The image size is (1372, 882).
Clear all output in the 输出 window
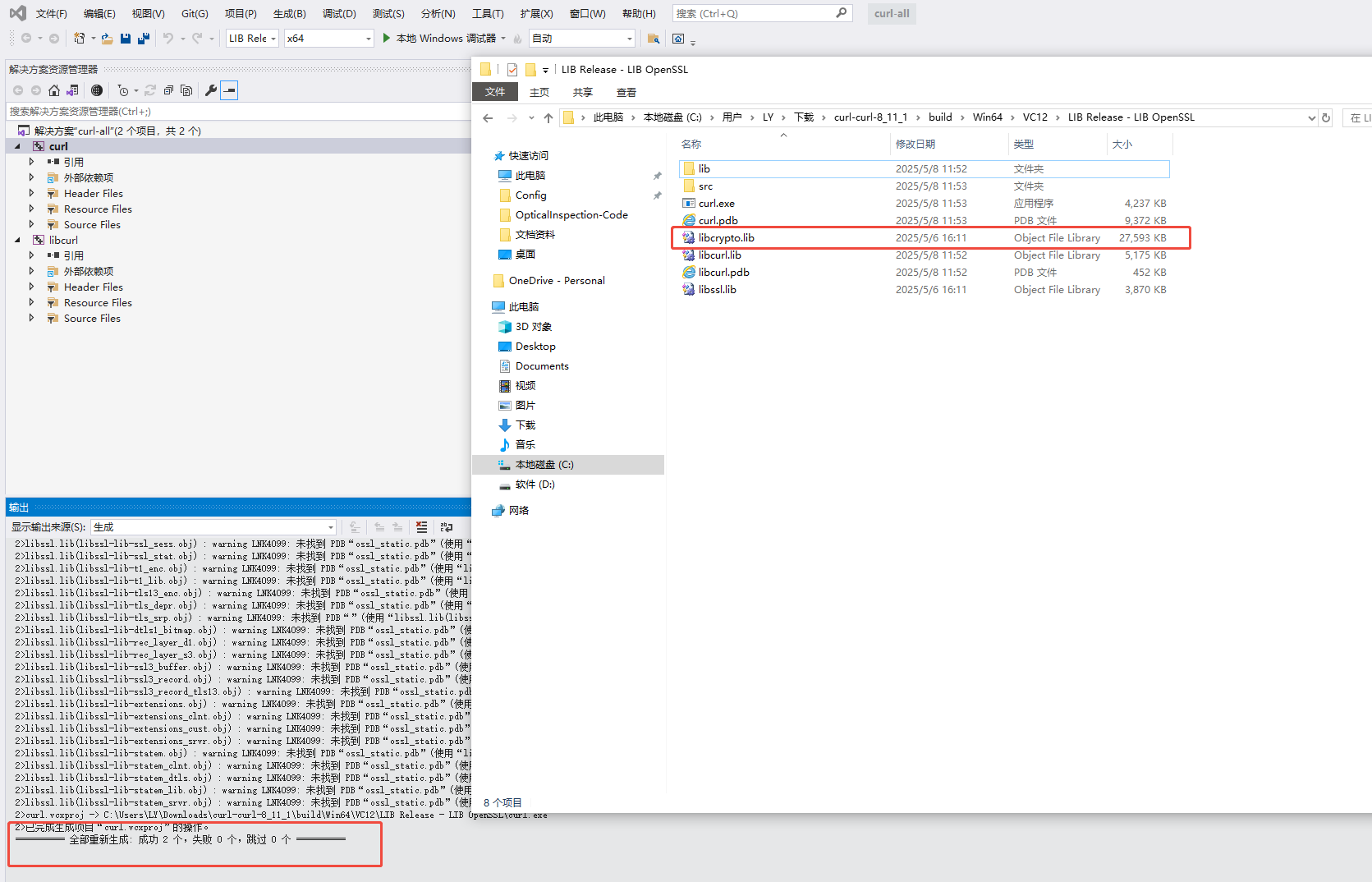pyautogui.click(x=421, y=526)
